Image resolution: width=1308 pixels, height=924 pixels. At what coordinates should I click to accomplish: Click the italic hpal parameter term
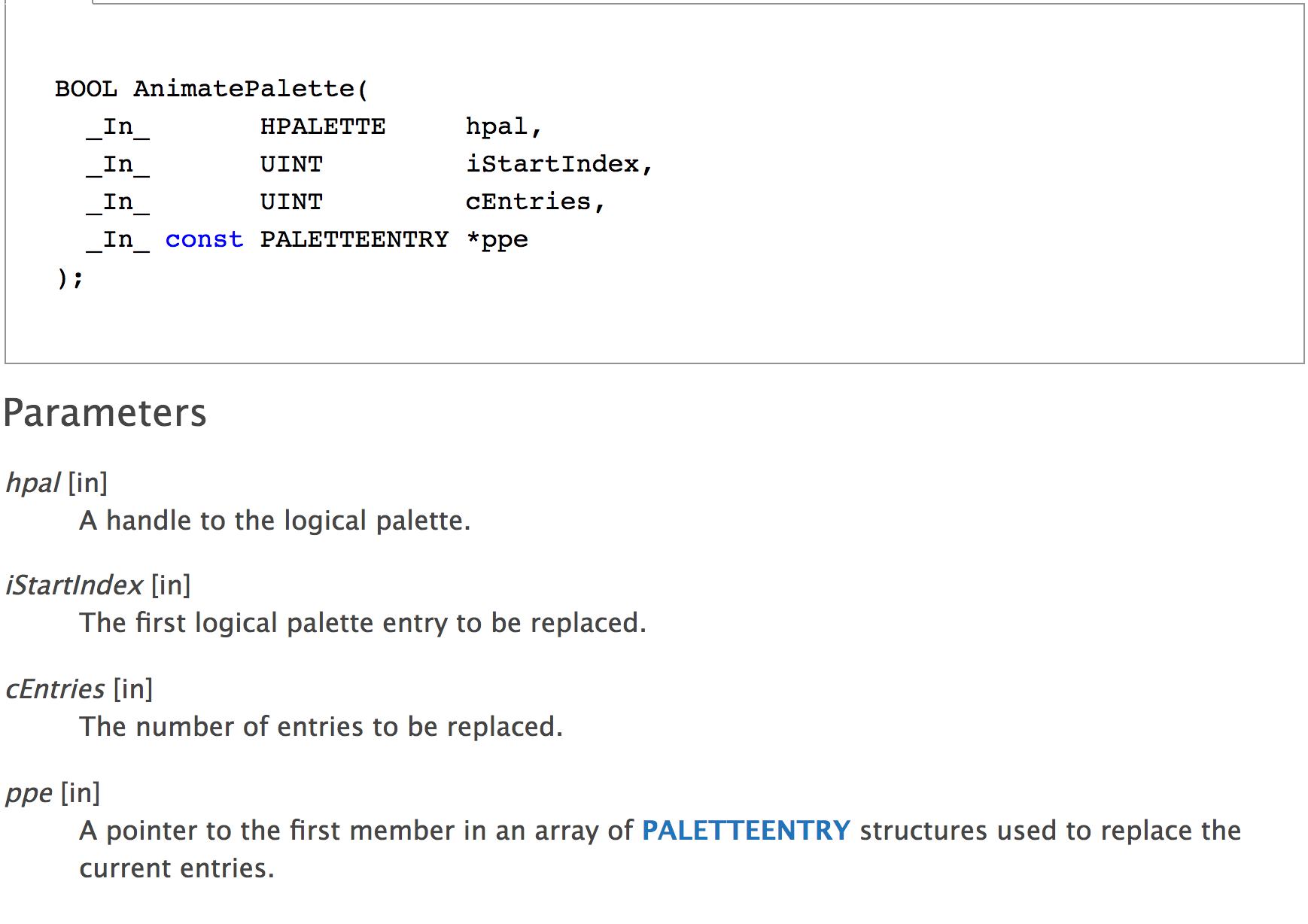[x=33, y=483]
